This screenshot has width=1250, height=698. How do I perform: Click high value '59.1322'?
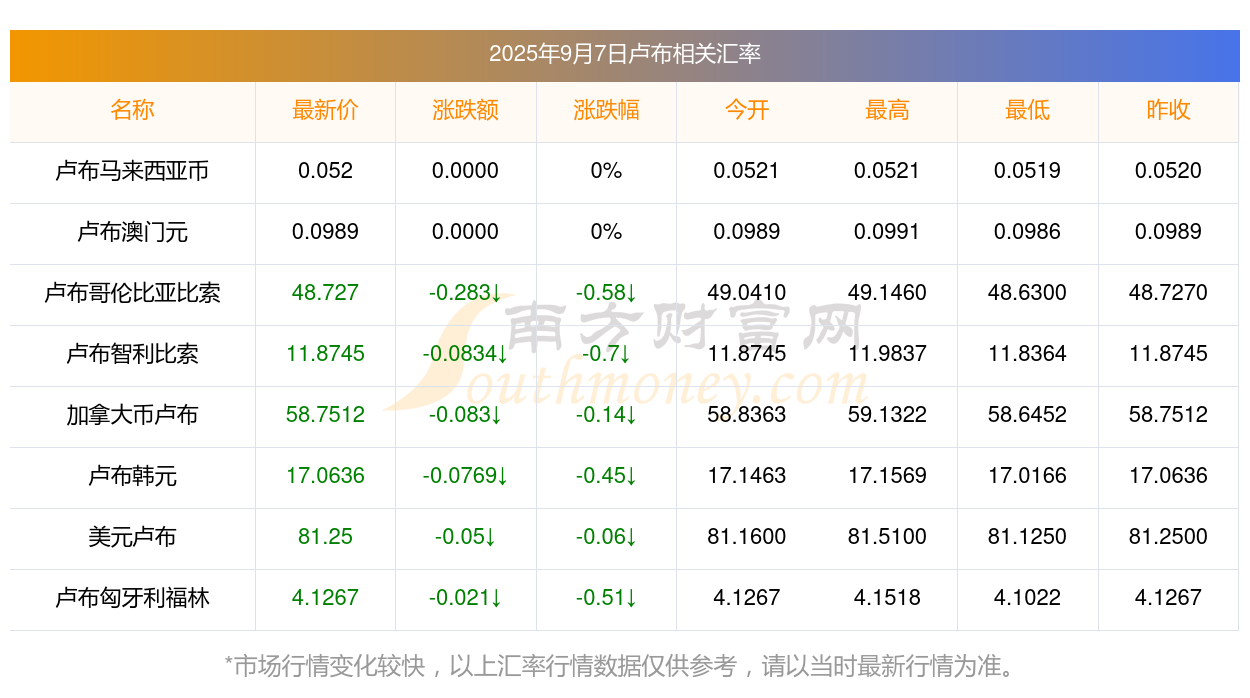887,415
